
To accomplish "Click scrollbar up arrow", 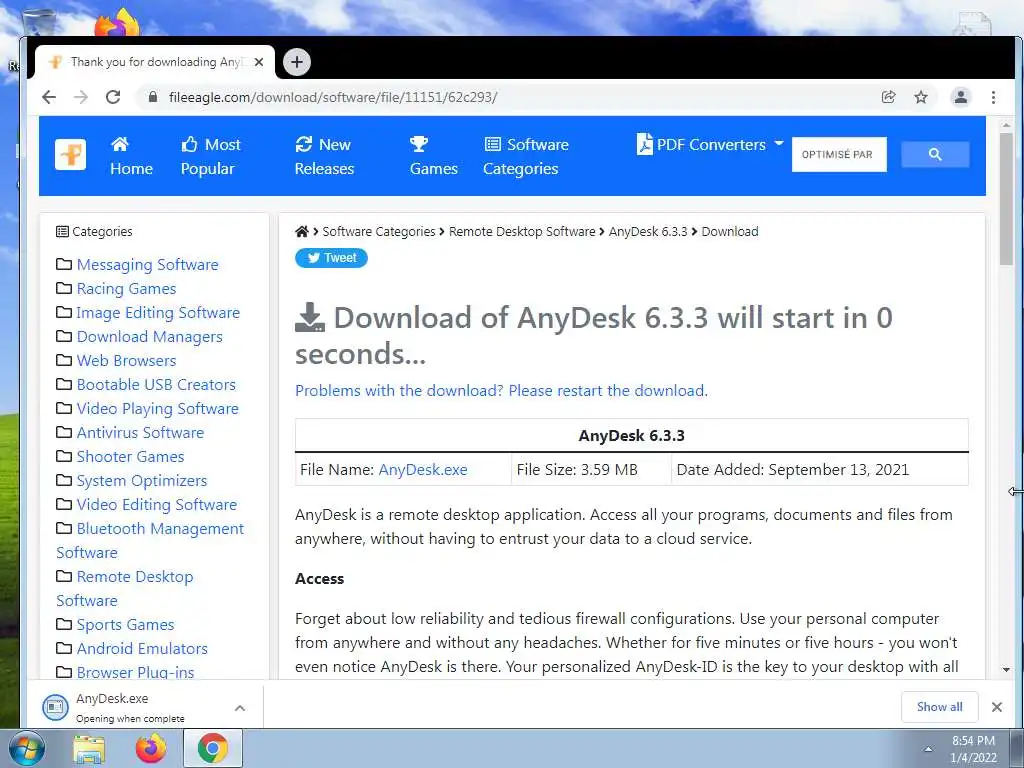I will 1006,124.
